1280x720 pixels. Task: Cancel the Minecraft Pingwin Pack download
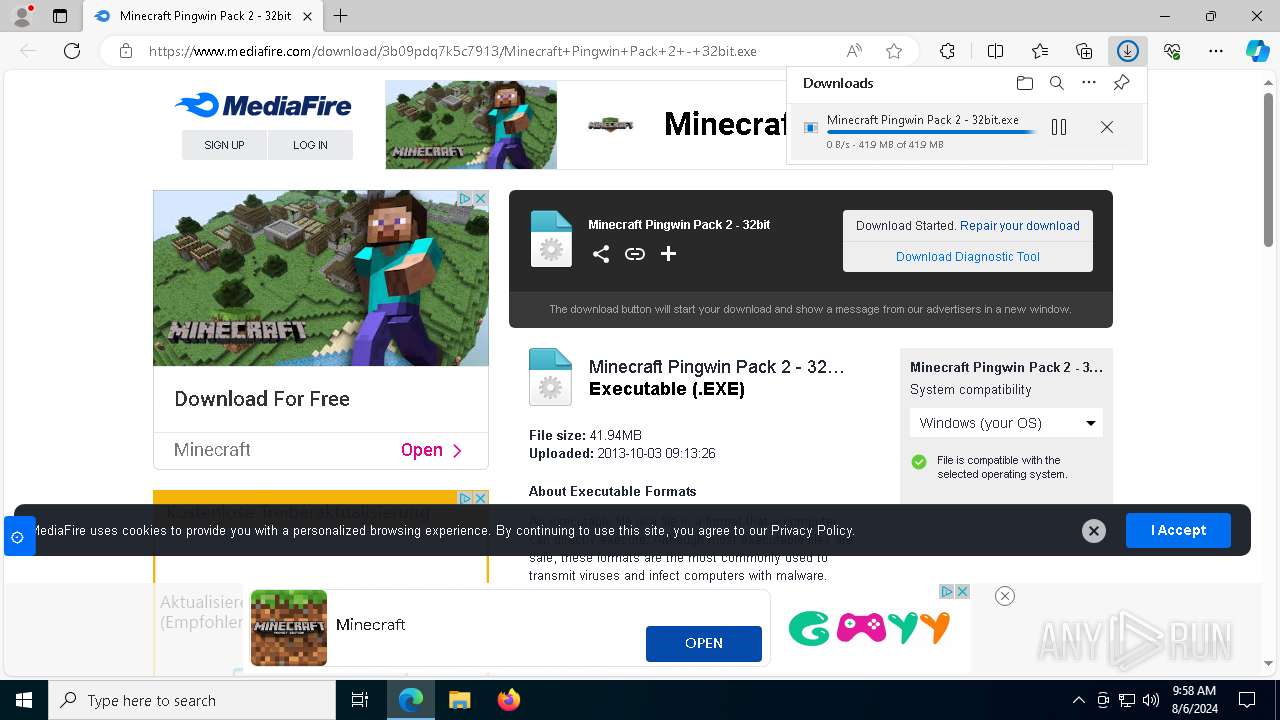tap(1107, 127)
